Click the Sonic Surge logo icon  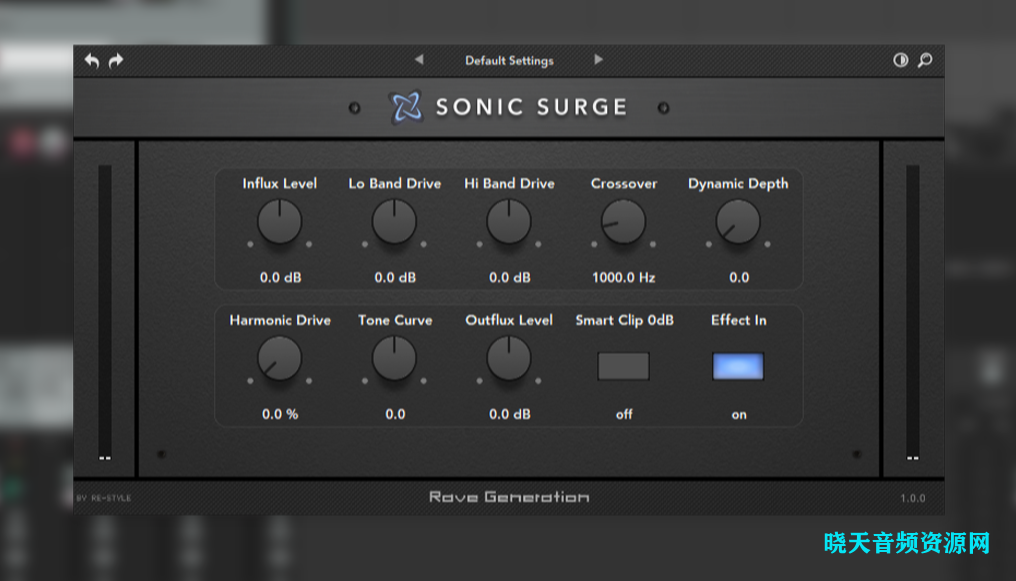point(406,107)
